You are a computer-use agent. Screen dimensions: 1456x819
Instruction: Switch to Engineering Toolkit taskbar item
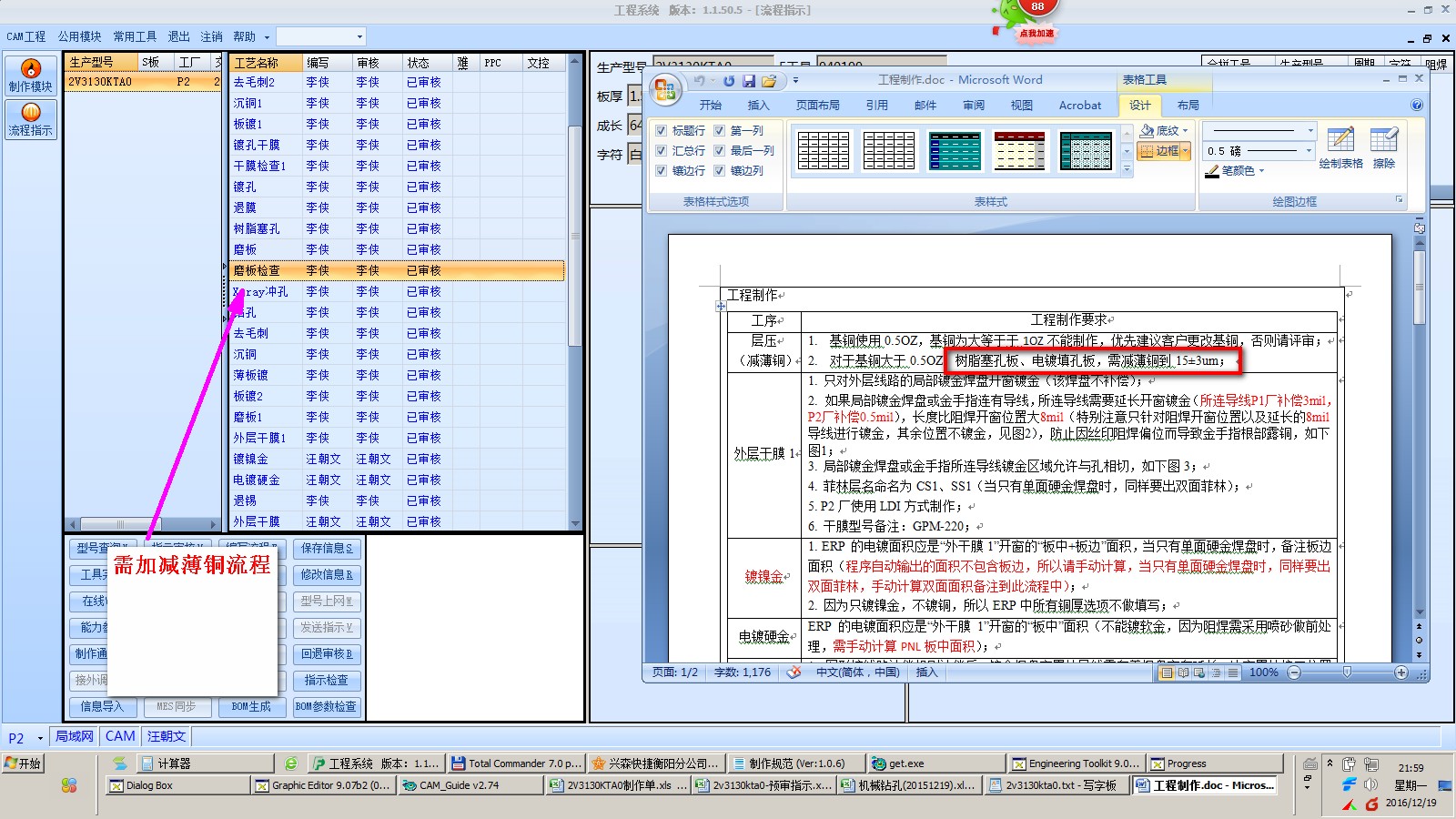point(1075,763)
